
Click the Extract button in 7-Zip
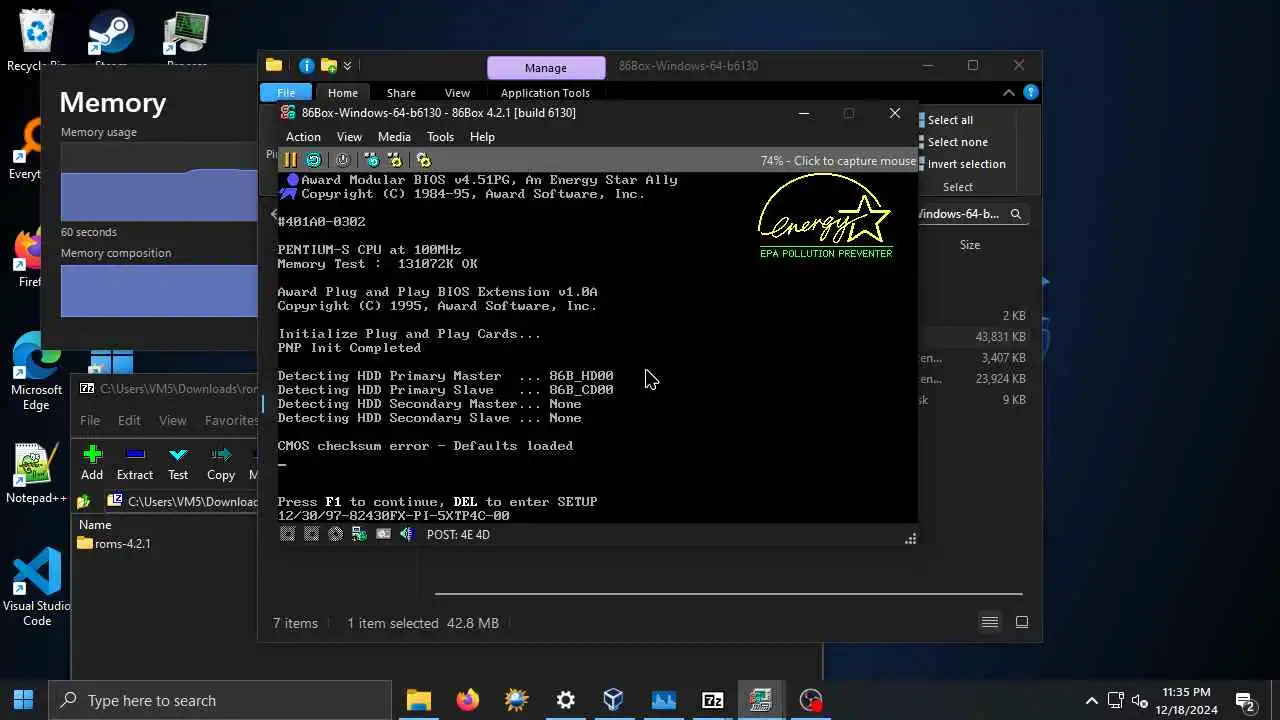[135, 463]
